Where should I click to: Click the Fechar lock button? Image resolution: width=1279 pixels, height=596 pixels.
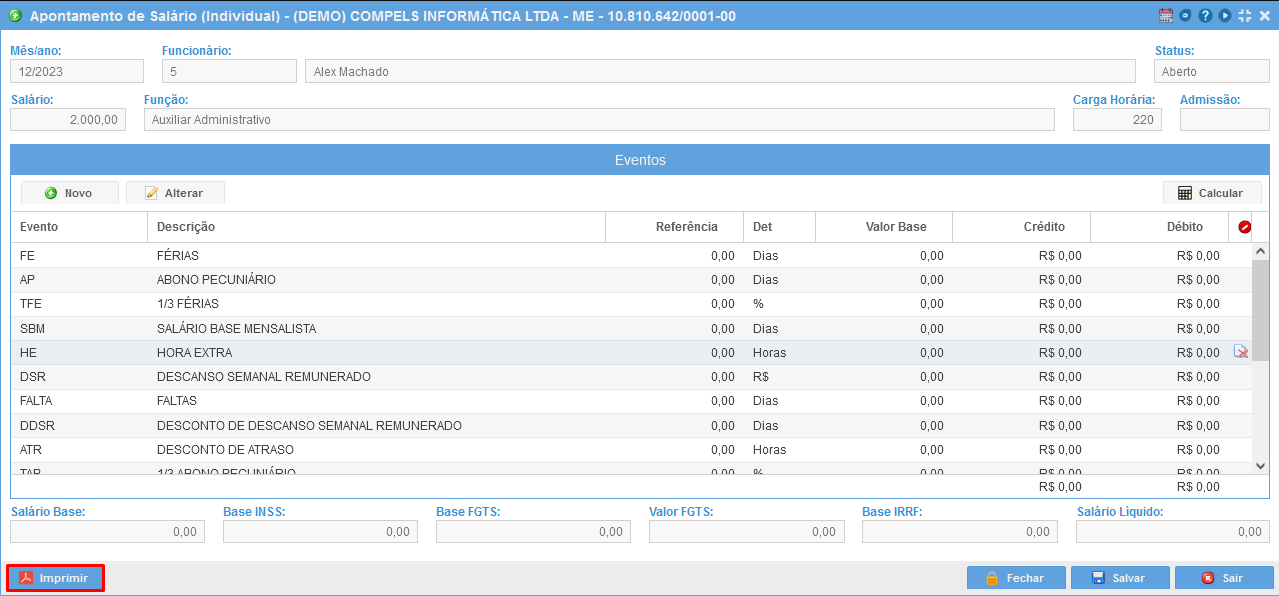tap(1015, 578)
